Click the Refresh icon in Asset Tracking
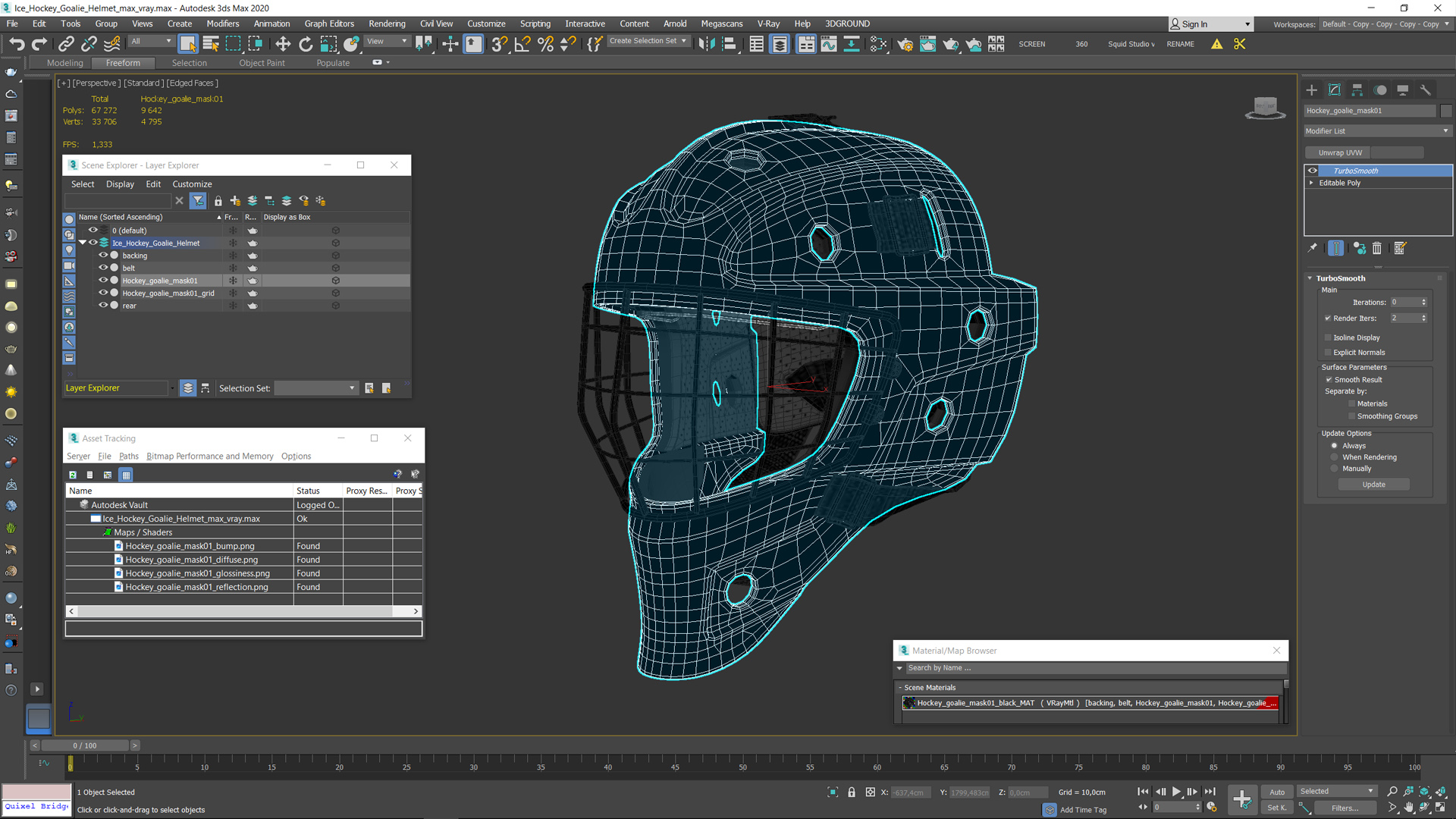The height and width of the screenshot is (819, 1456). tap(73, 475)
